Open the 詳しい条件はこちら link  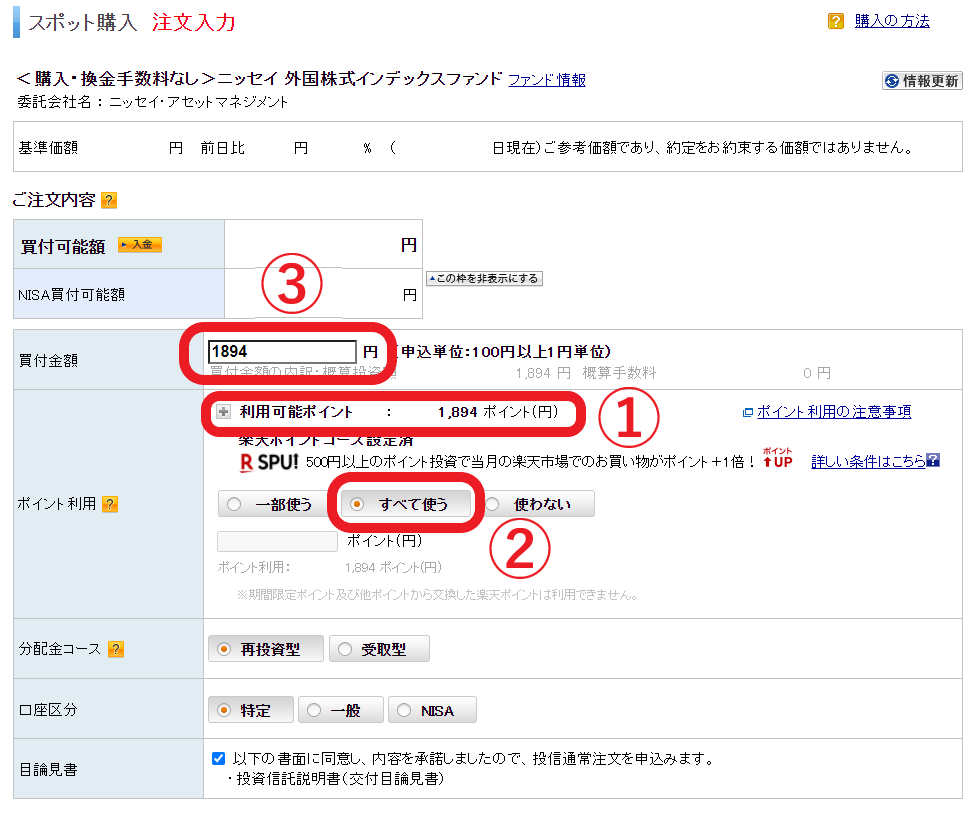(868, 462)
